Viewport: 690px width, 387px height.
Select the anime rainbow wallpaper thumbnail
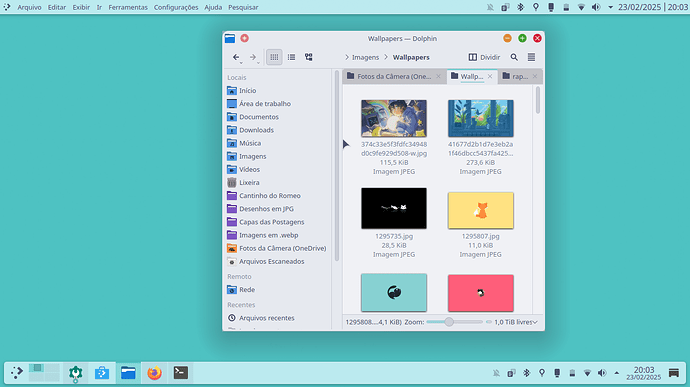[394, 118]
